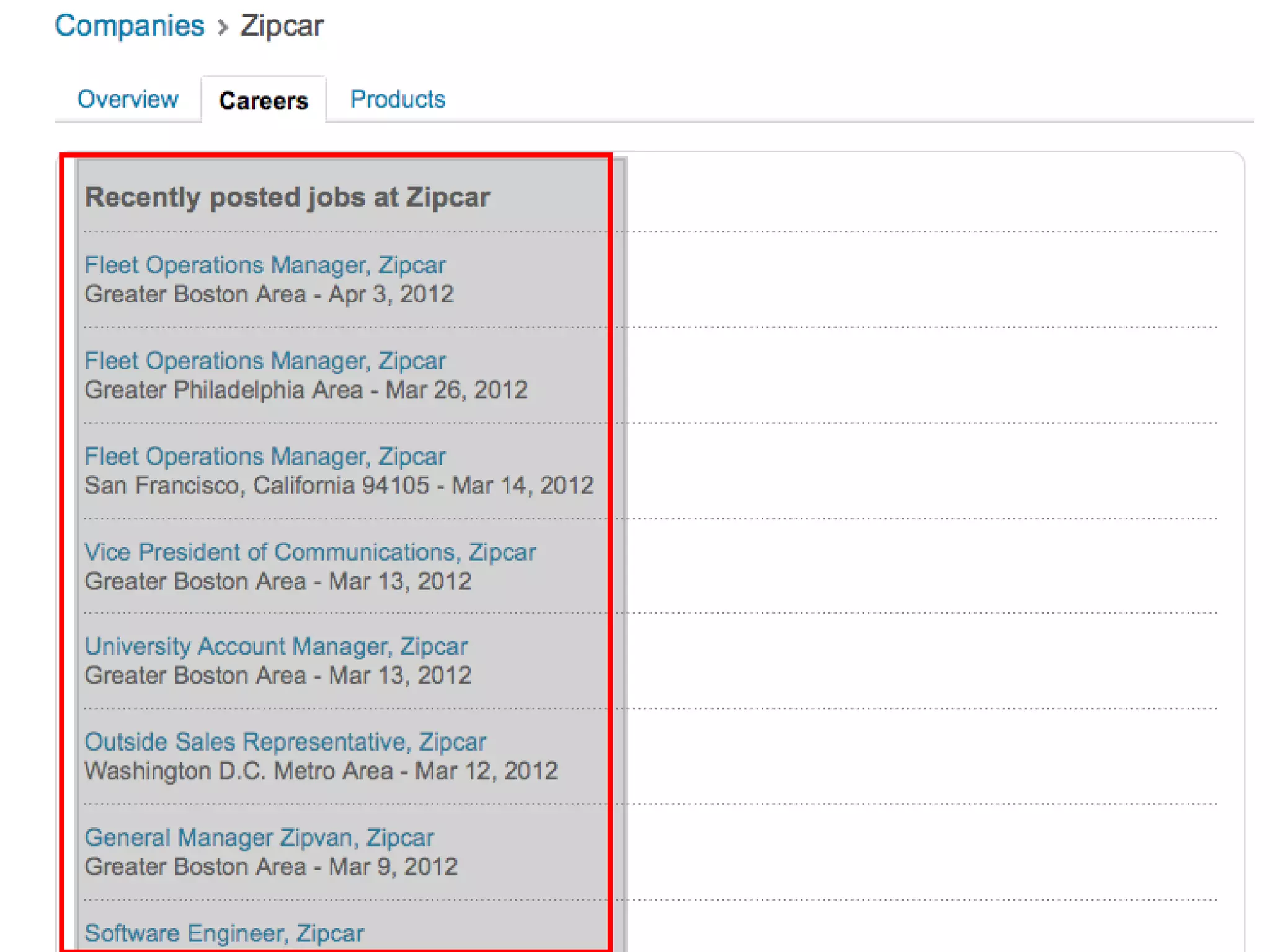Open Outside Sales Representative job link
Viewport: 1270px width, 952px height.
coord(285,742)
